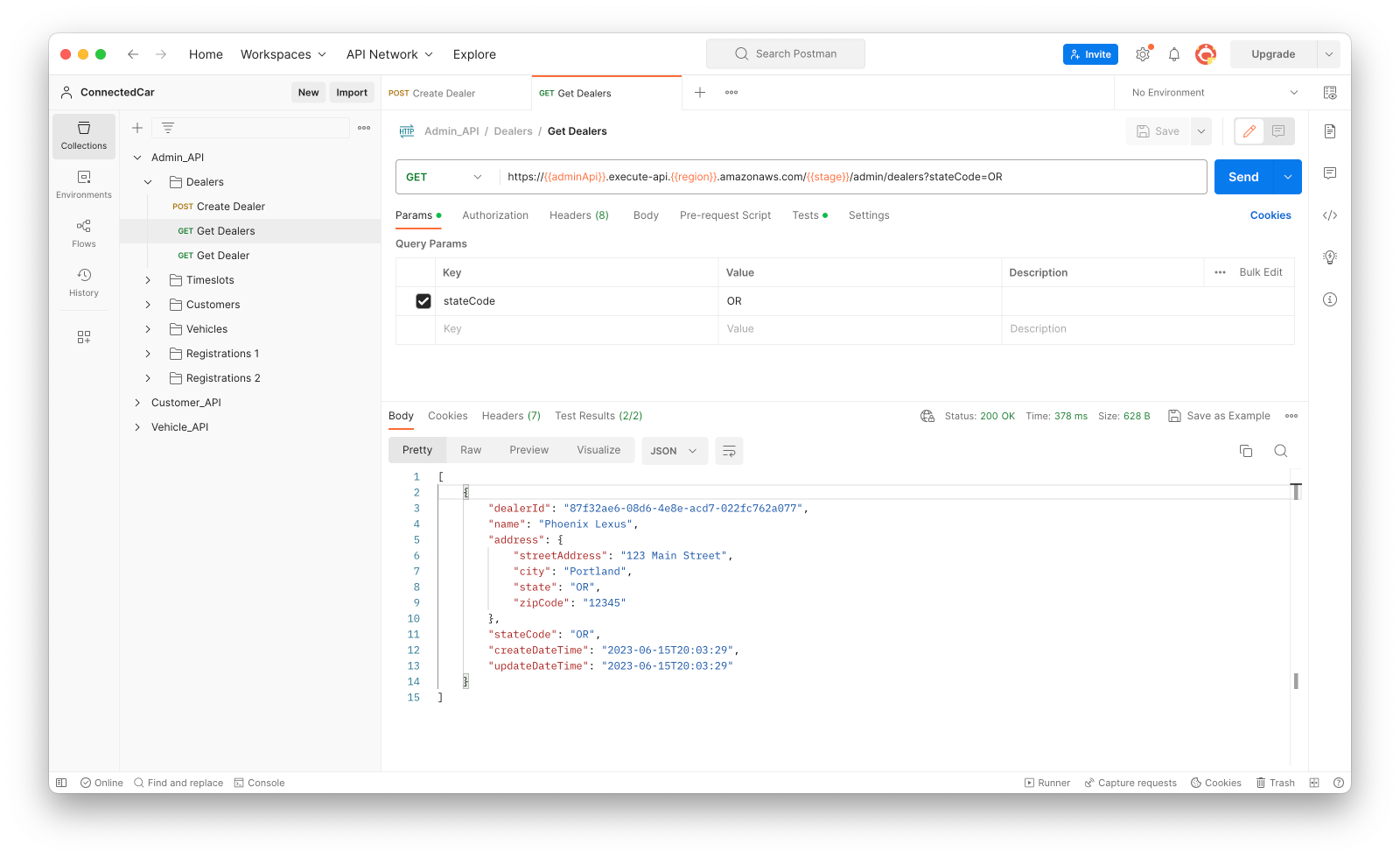
Task: Open the JSON format dropdown
Action: click(675, 451)
